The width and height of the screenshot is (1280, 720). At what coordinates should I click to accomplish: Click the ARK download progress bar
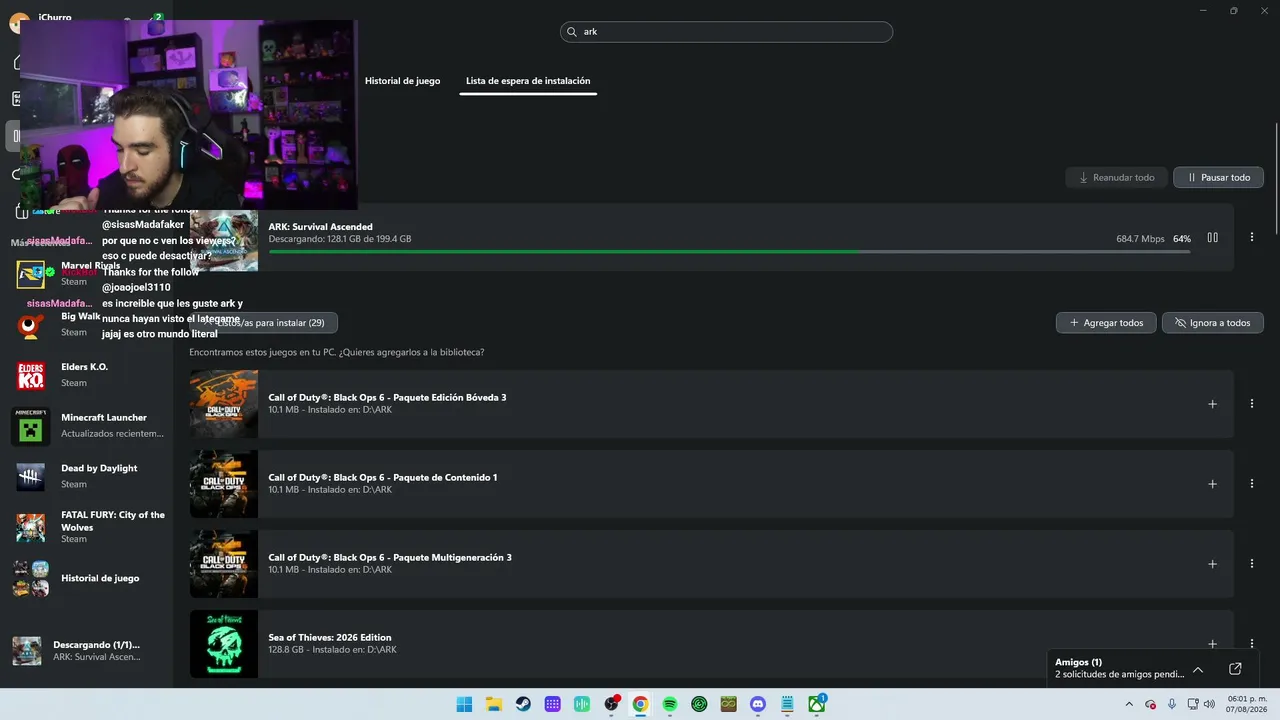tap(729, 251)
